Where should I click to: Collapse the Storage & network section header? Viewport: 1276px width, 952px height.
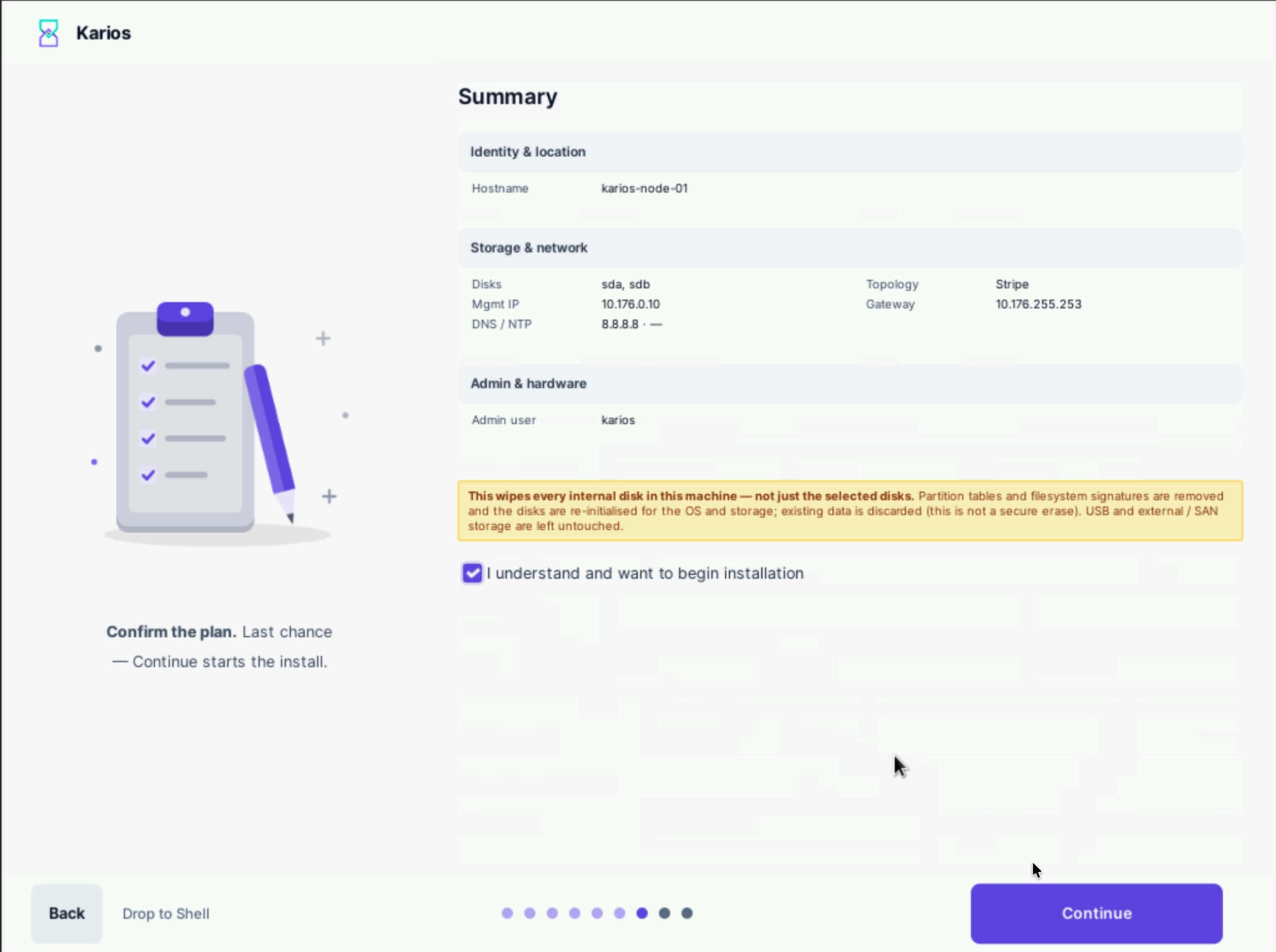pyautogui.click(x=850, y=248)
